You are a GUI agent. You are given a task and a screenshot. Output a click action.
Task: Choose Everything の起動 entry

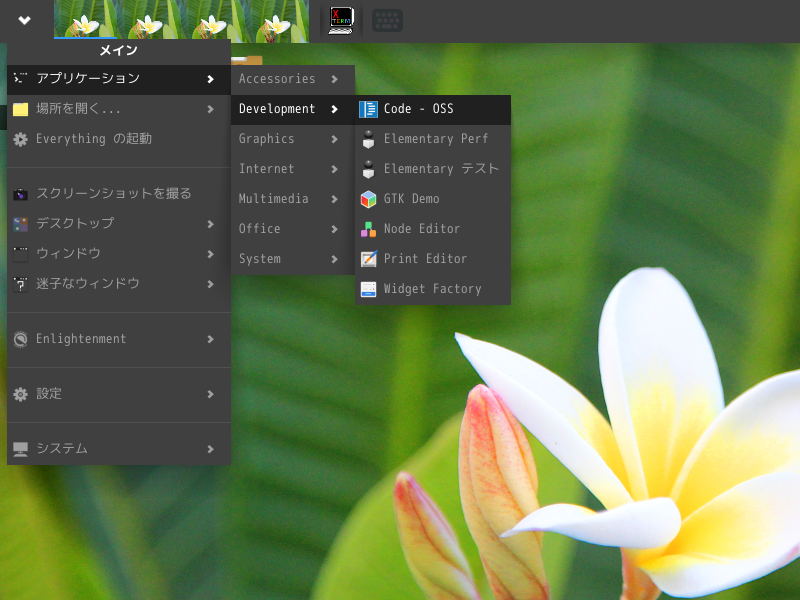point(119,139)
